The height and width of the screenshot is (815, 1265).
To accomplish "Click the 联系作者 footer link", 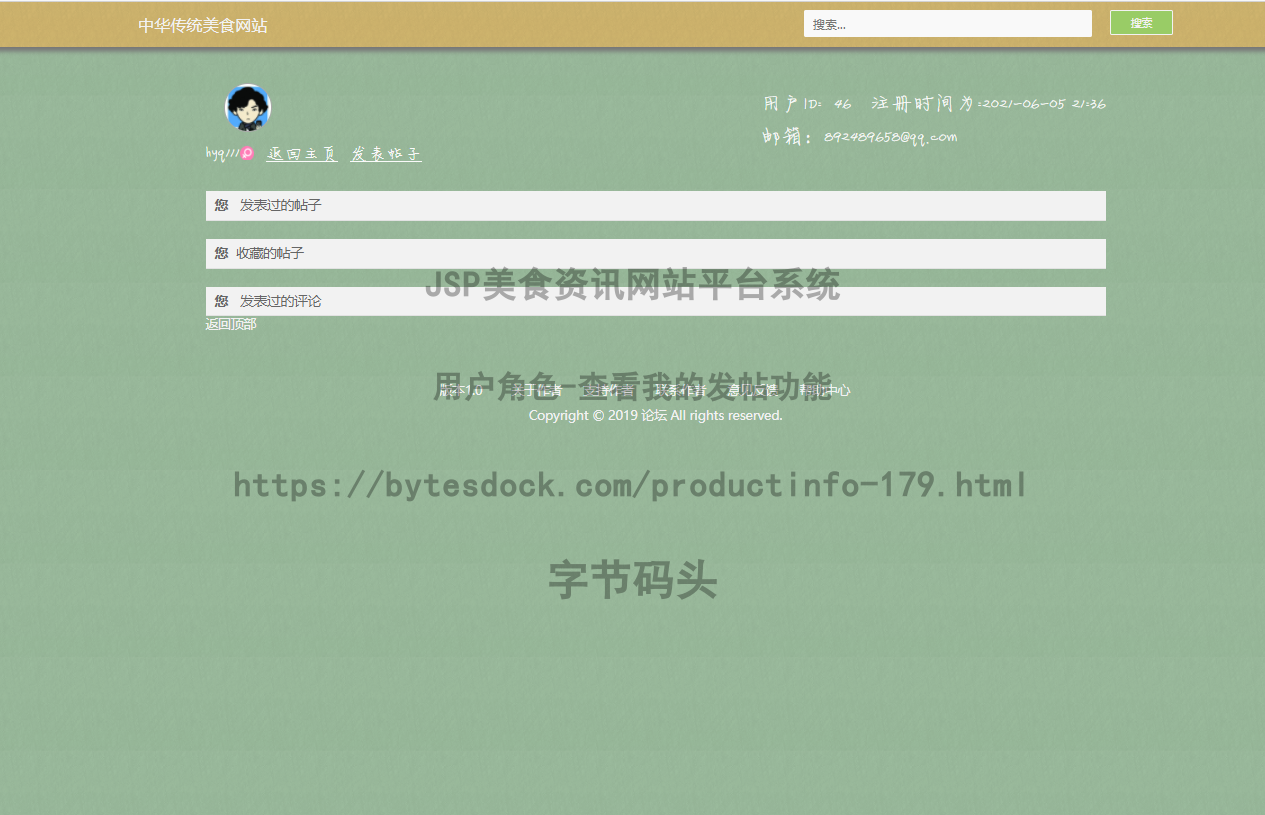I will pyautogui.click(x=680, y=390).
